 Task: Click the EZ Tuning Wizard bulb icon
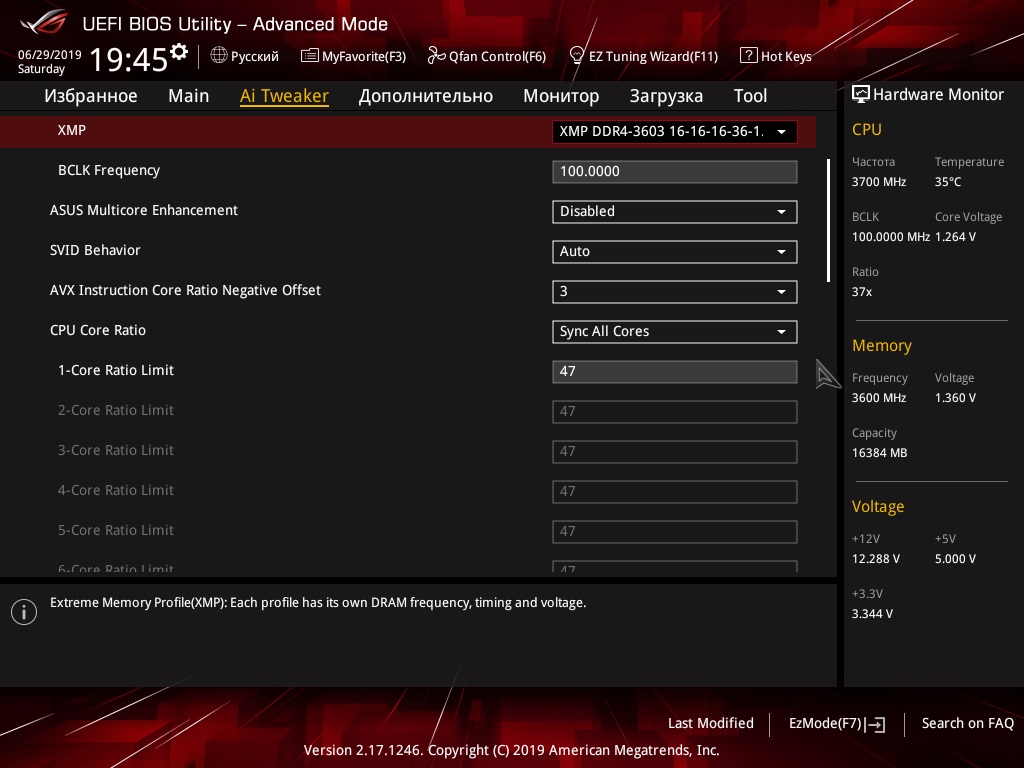point(577,56)
